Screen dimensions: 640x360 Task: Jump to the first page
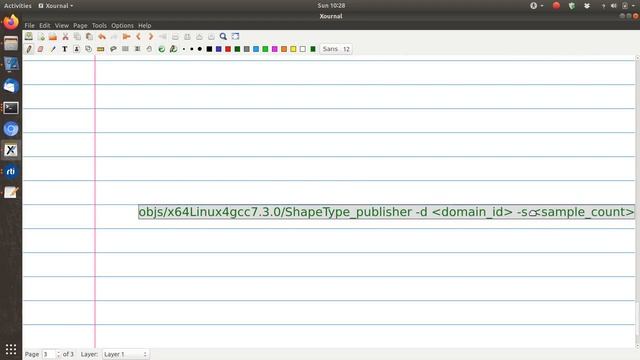point(127,36)
